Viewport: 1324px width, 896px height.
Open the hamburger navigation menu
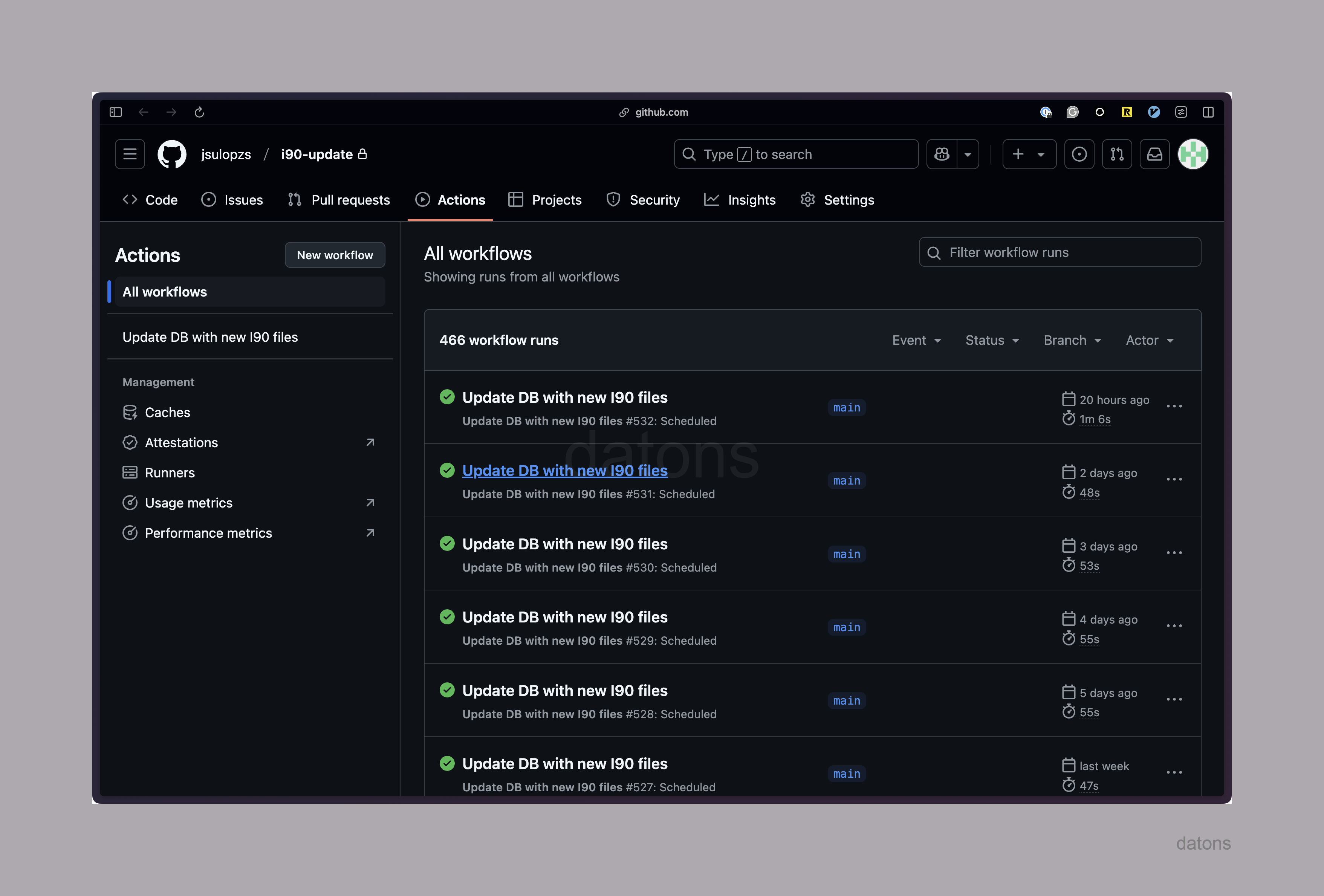point(130,154)
